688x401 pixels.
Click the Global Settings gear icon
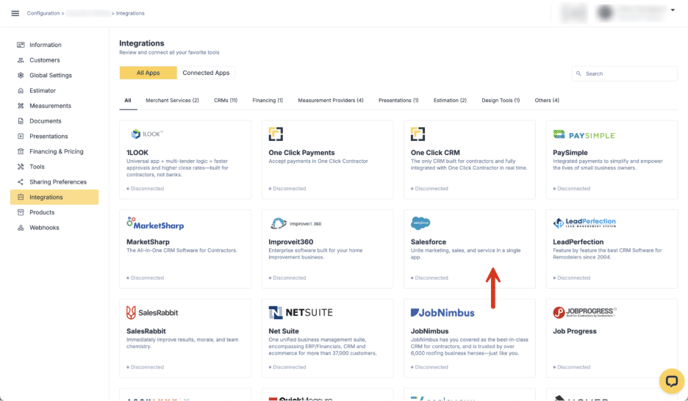(x=21, y=75)
